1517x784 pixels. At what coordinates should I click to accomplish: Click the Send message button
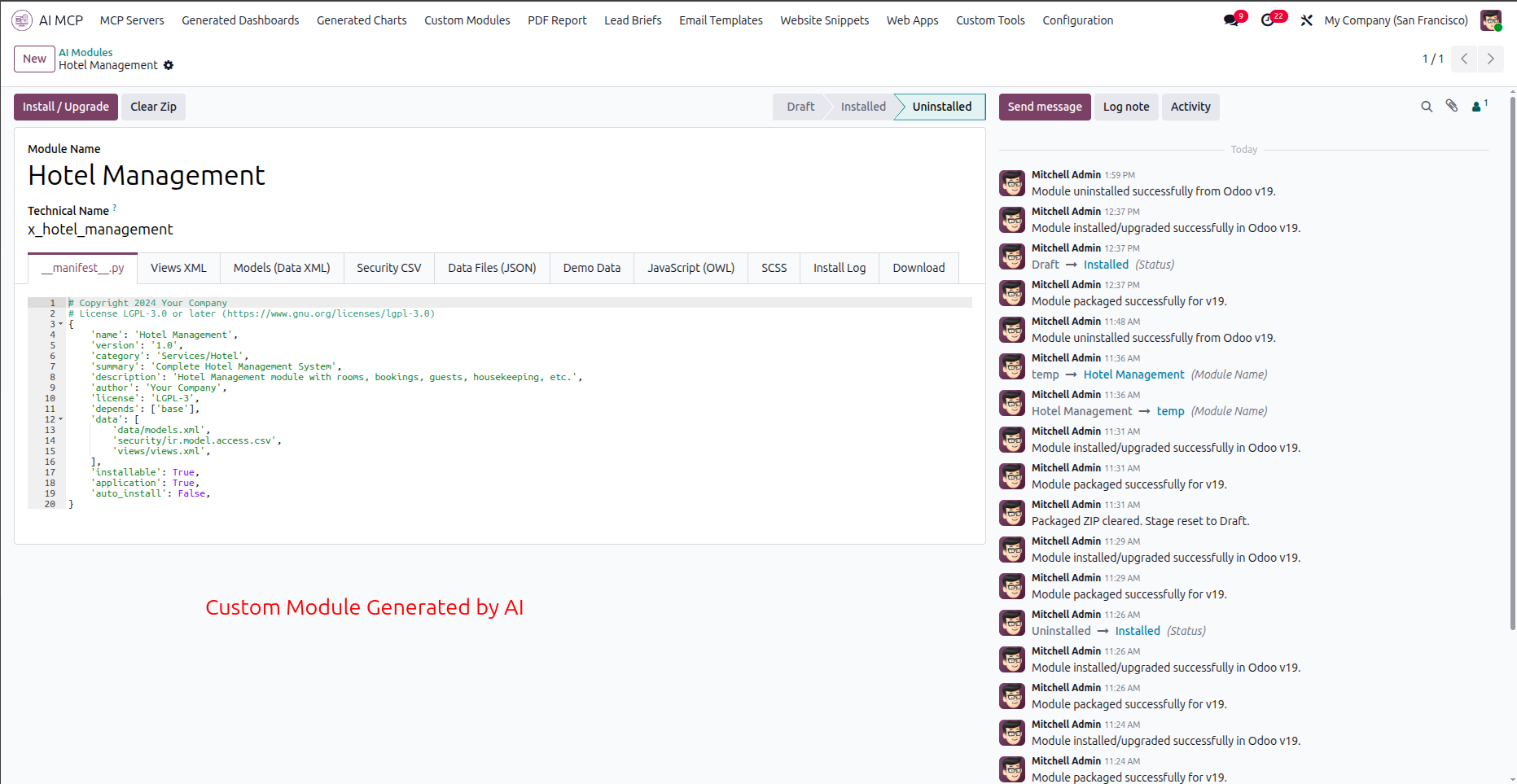pos(1045,107)
